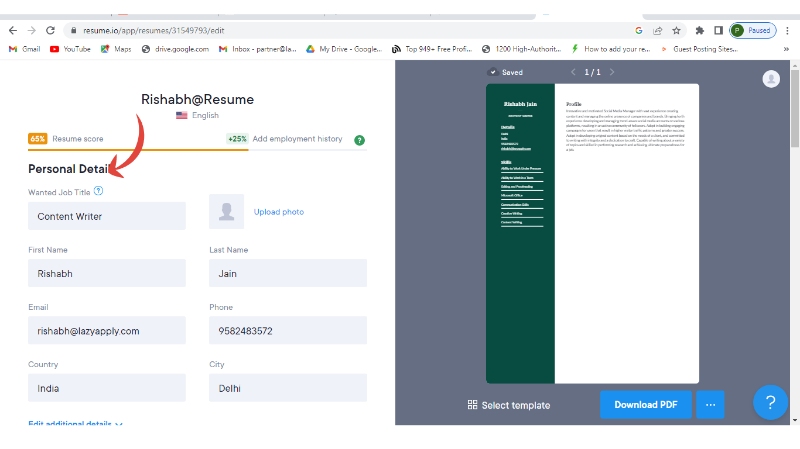This screenshot has width=800, height=449.
Task: Click the more options ellipsis button
Action: (710, 405)
